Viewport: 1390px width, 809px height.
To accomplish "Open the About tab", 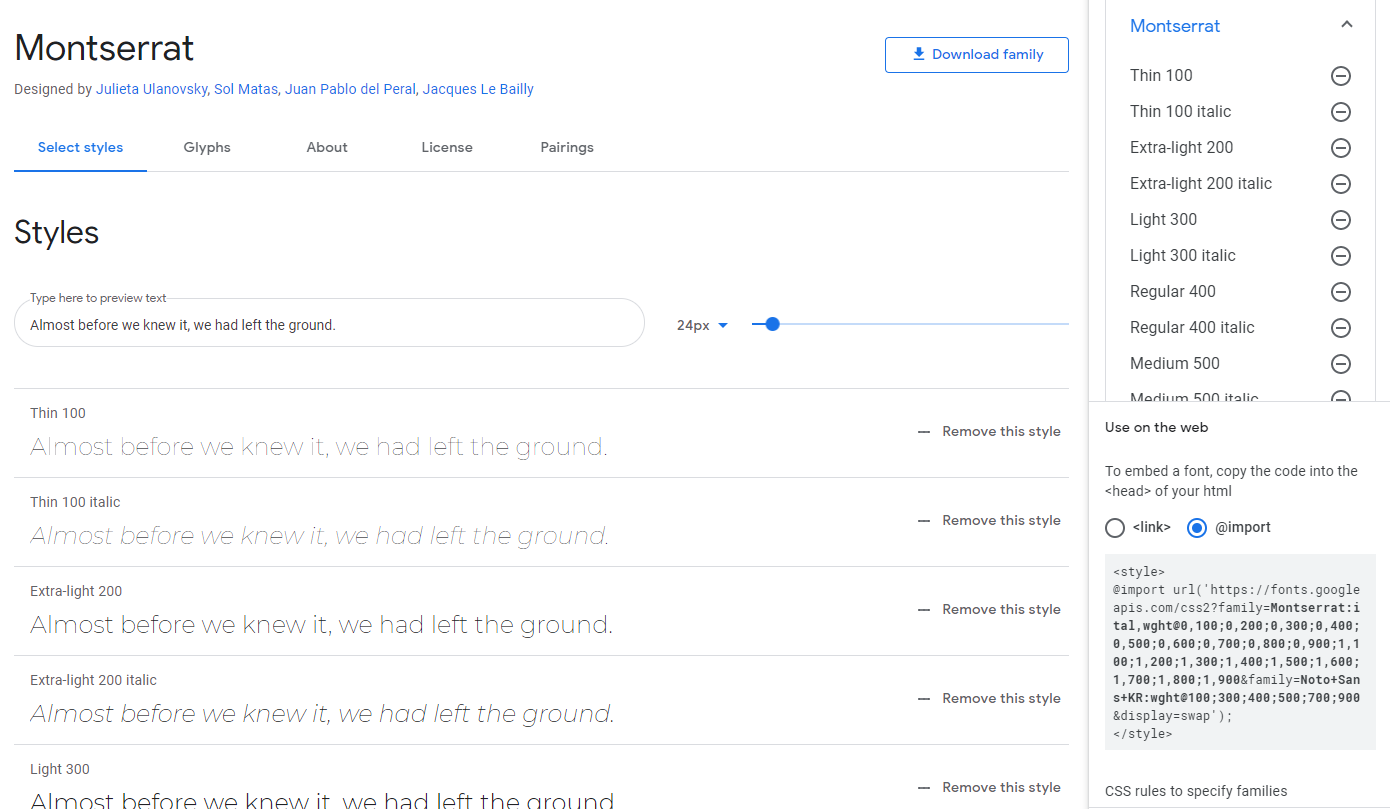I will point(327,147).
